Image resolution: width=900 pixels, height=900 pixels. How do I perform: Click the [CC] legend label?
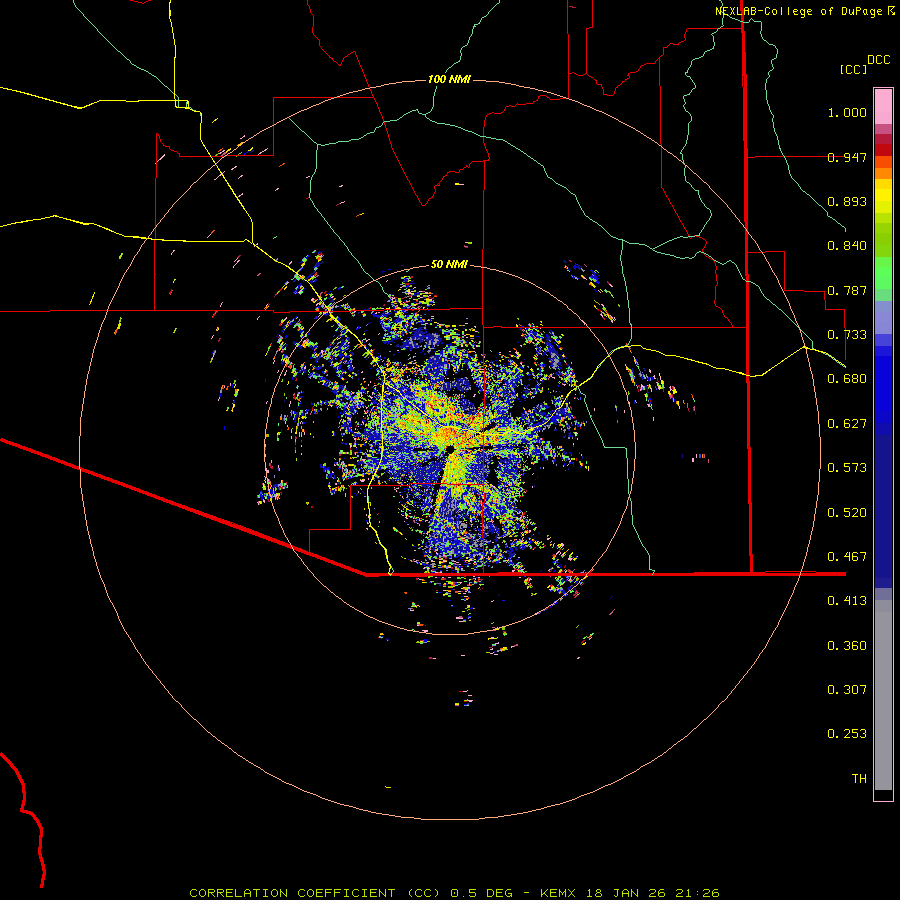click(x=853, y=69)
